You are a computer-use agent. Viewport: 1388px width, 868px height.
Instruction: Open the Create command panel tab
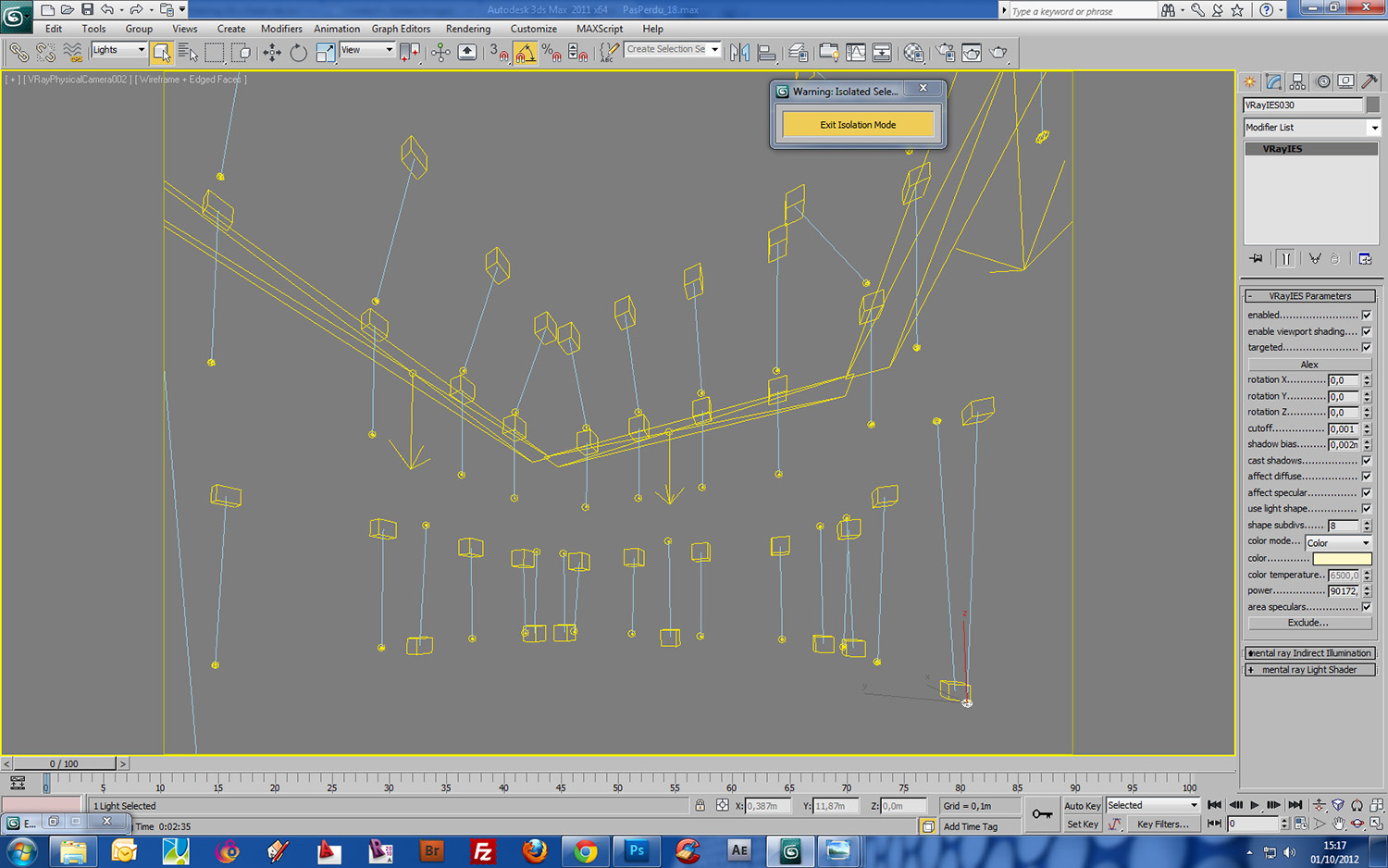[x=1250, y=82]
